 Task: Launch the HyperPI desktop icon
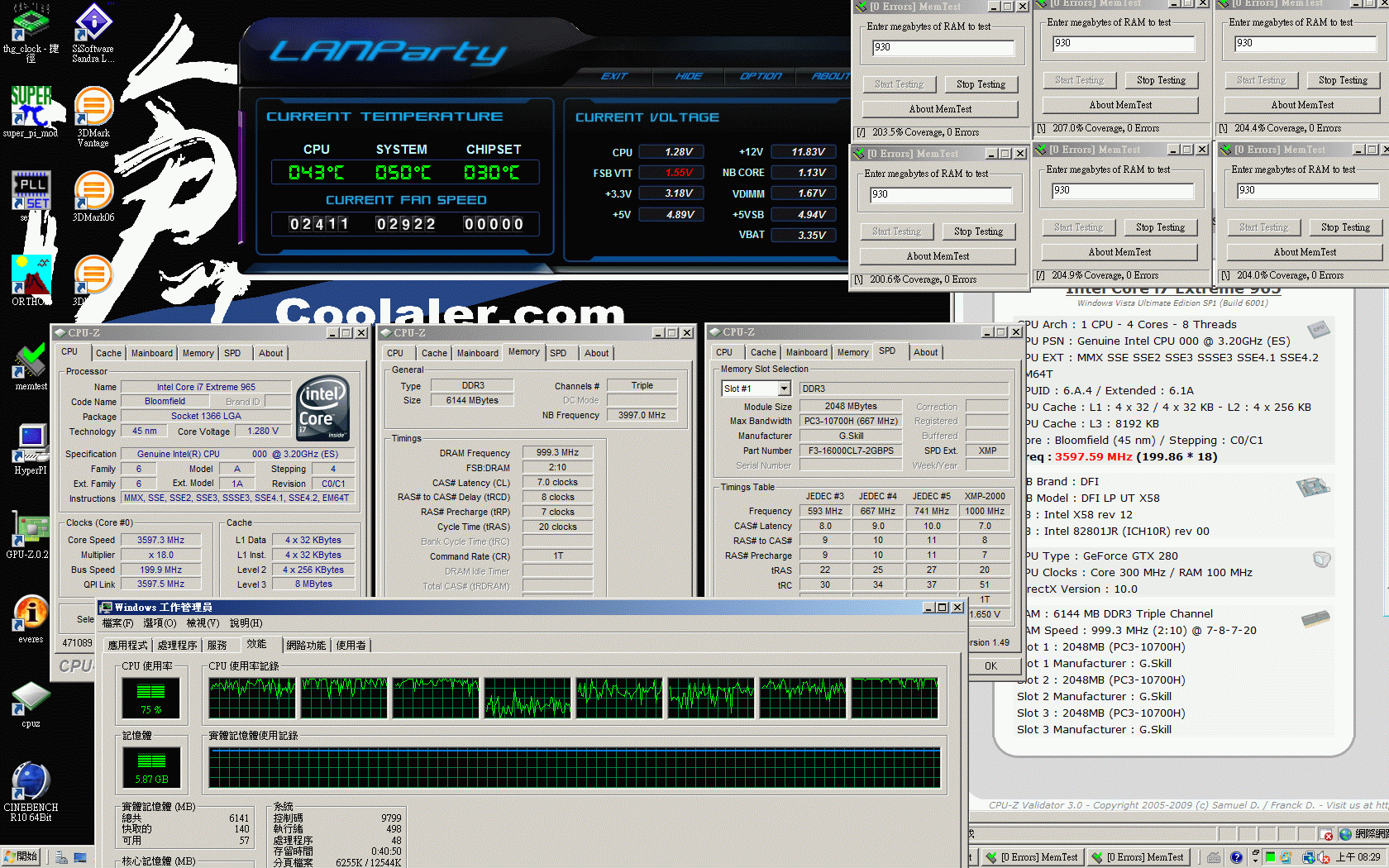click(31, 449)
